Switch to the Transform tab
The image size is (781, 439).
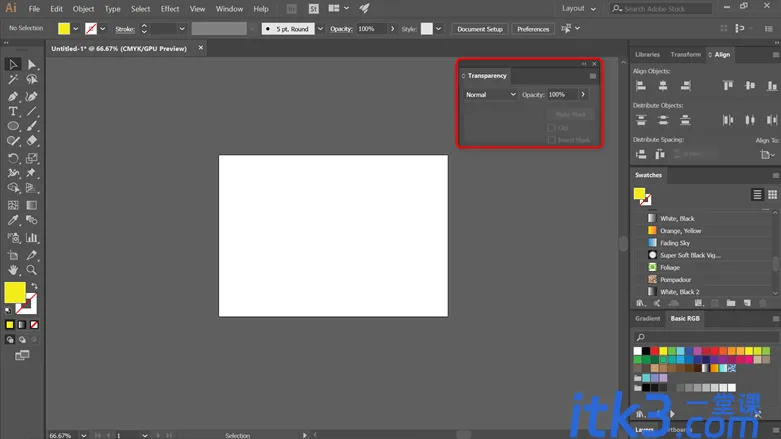coord(685,54)
